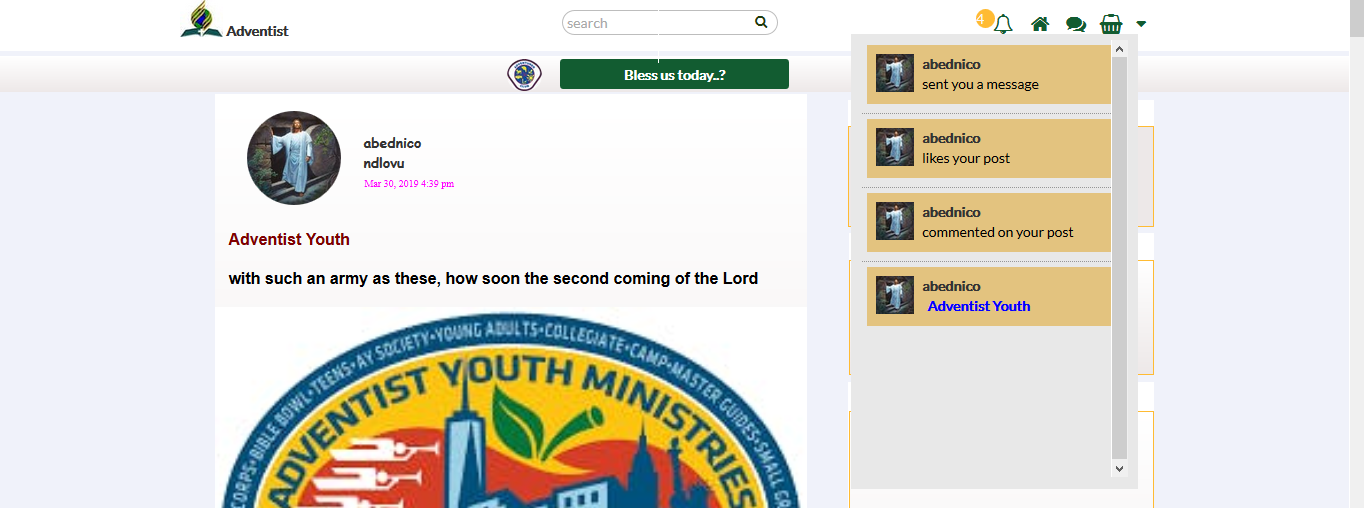Open post author name abednico

pos(392,143)
